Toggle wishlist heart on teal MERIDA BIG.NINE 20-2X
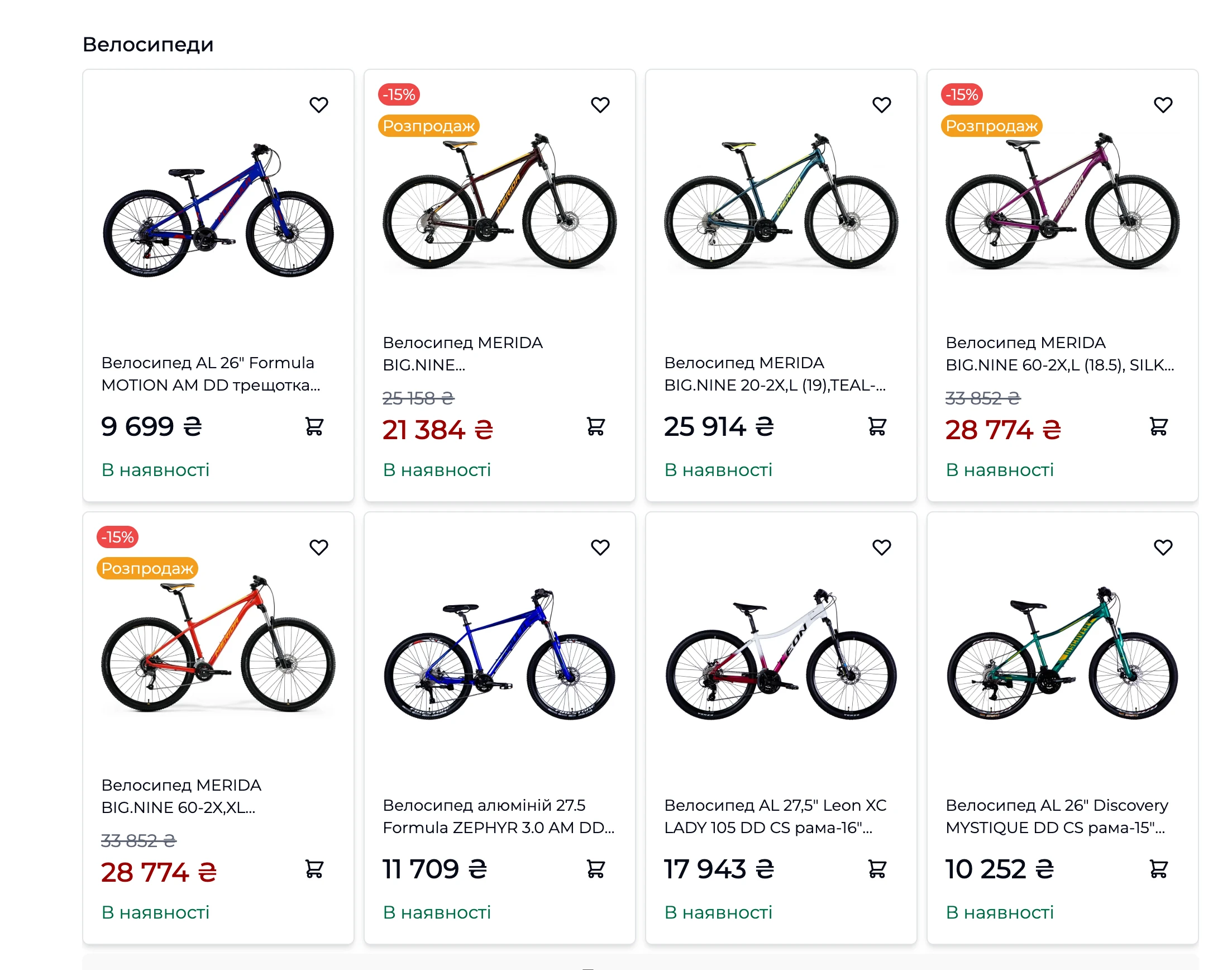 pyautogui.click(x=881, y=104)
